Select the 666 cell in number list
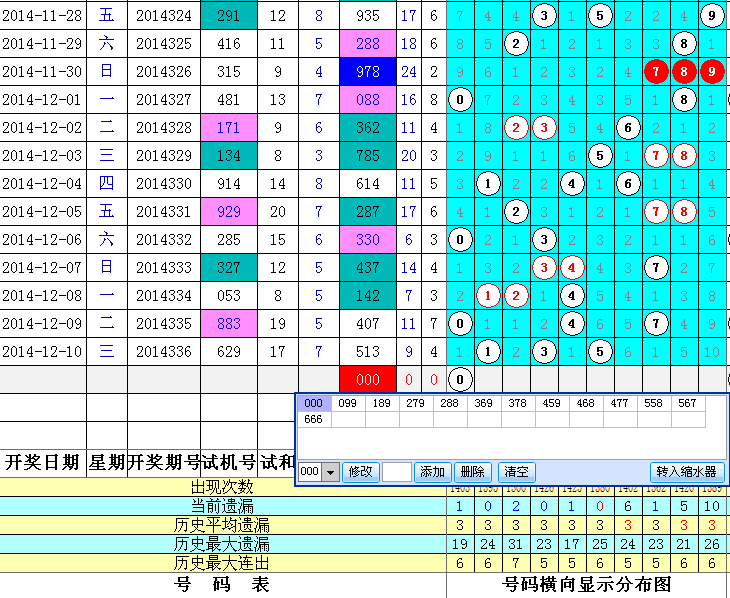Image resolution: width=730 pixels, height=598 pixels. 314,420
